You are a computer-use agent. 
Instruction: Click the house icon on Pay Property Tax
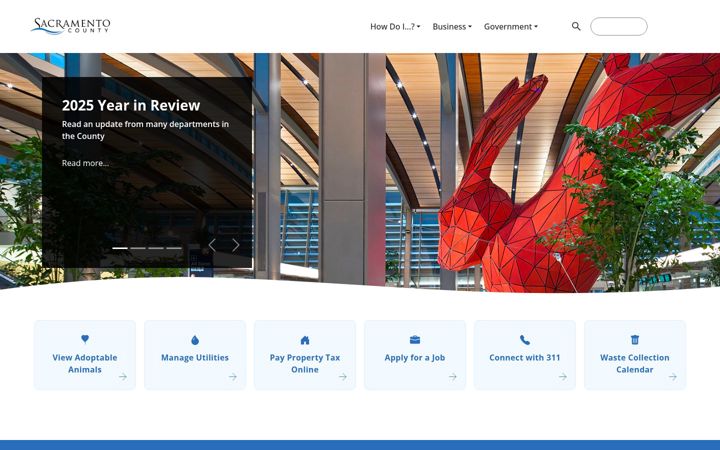tap(305, 340)
